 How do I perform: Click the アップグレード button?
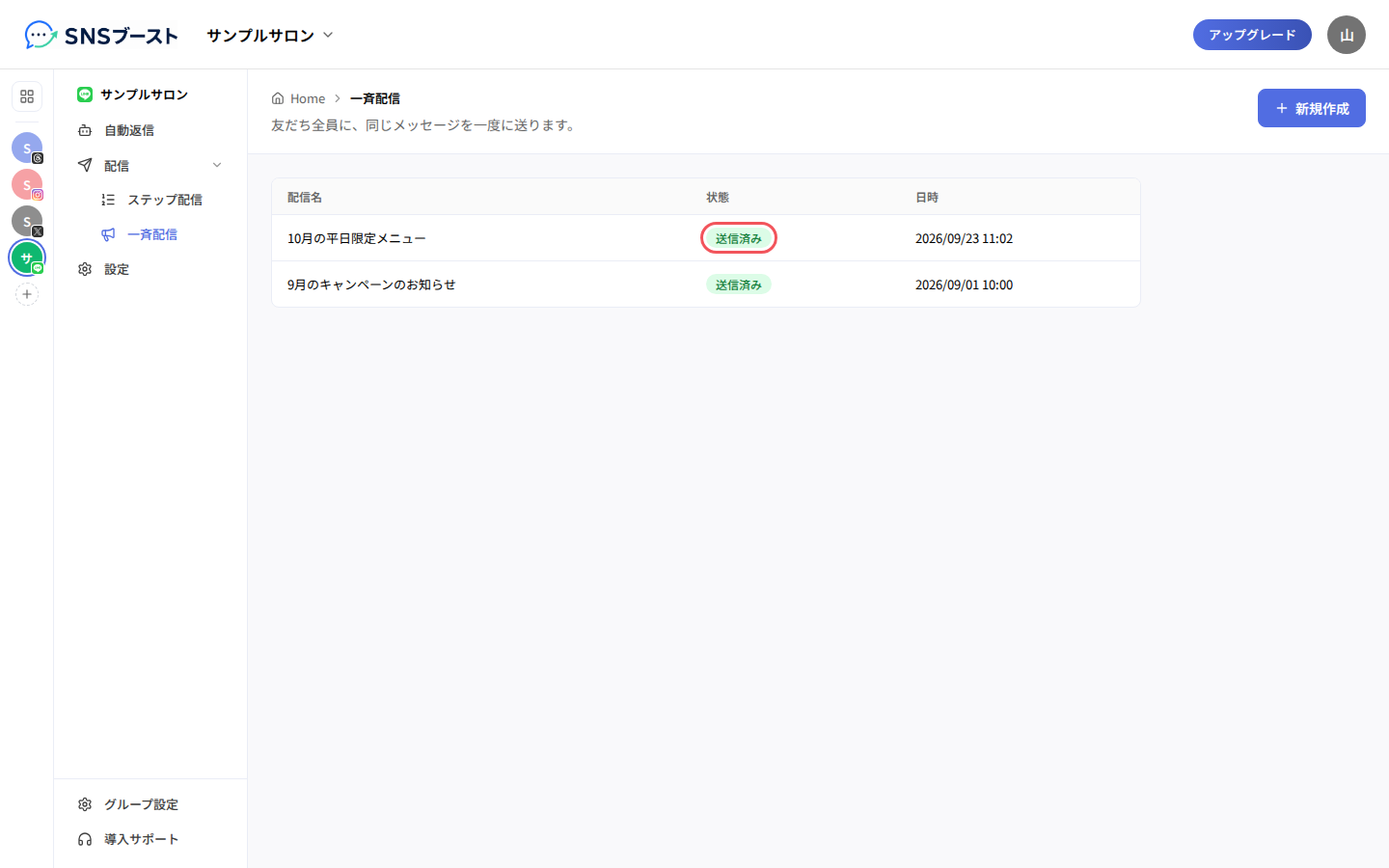pyautogui.click(x=1252, y=35)
